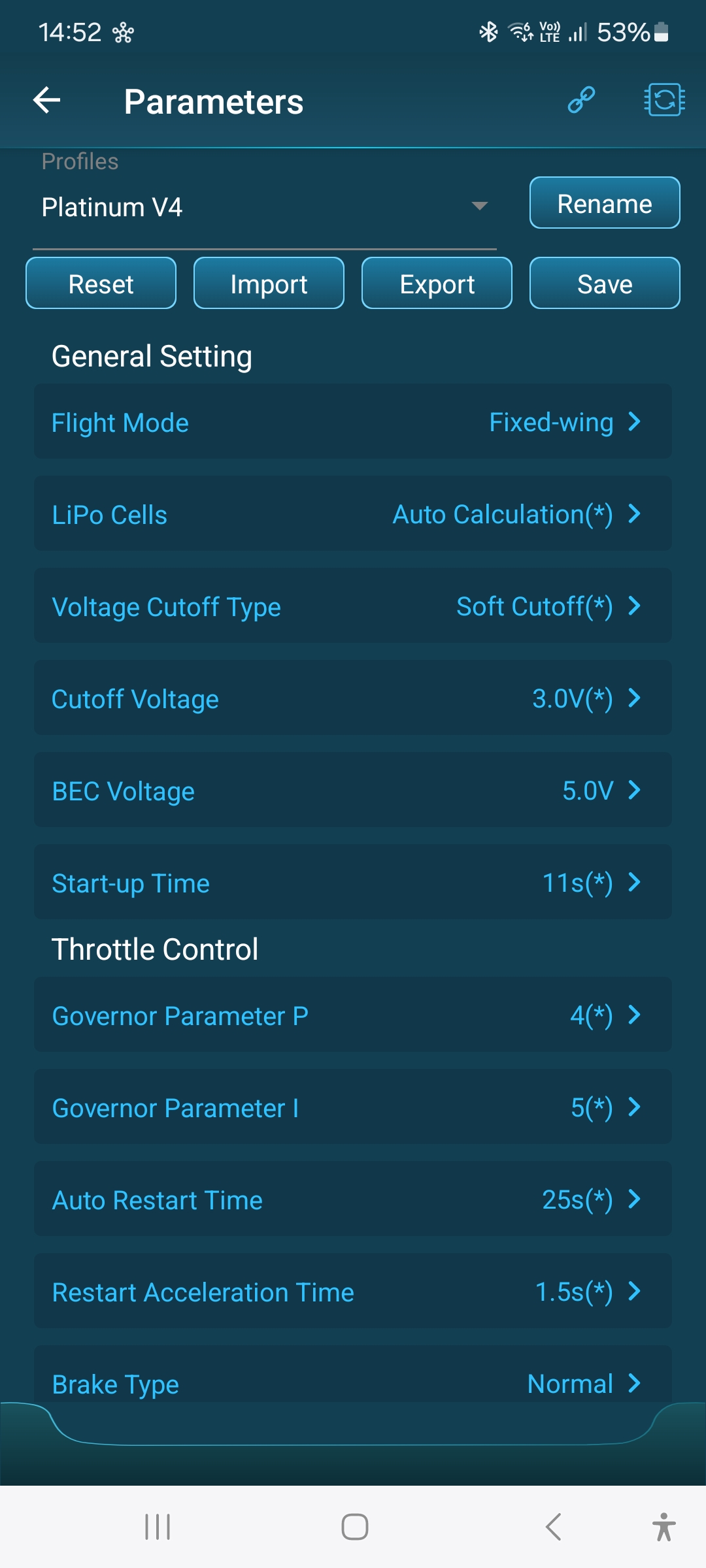This screenshot has height=1568, width=706.
Task: Tap the ESC chip refresh icon
Action: click(664, 100)
